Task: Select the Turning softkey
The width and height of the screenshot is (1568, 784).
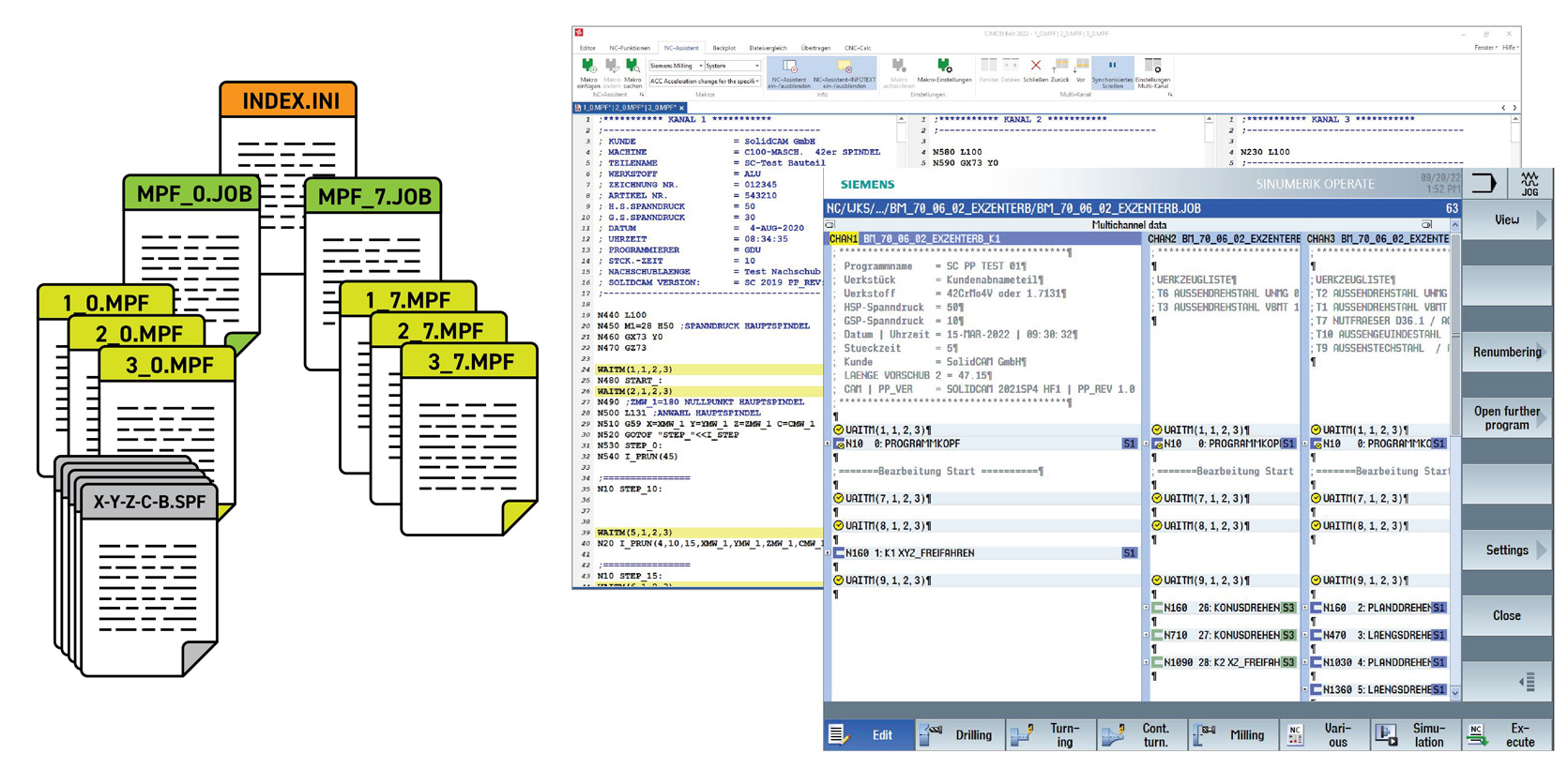Action: click(x=1051, y=735)
